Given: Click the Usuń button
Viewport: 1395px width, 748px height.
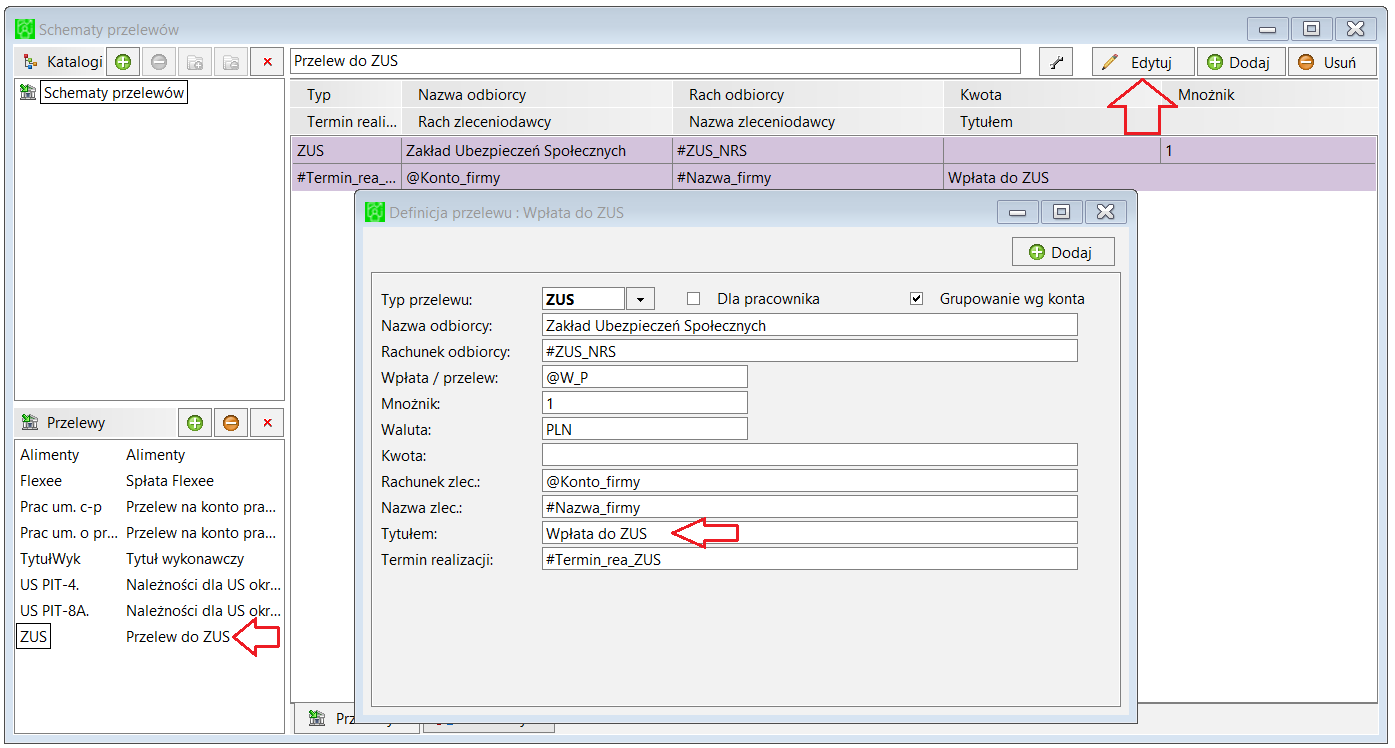Looking at the screenshot, I should (x=1331, y=62).
